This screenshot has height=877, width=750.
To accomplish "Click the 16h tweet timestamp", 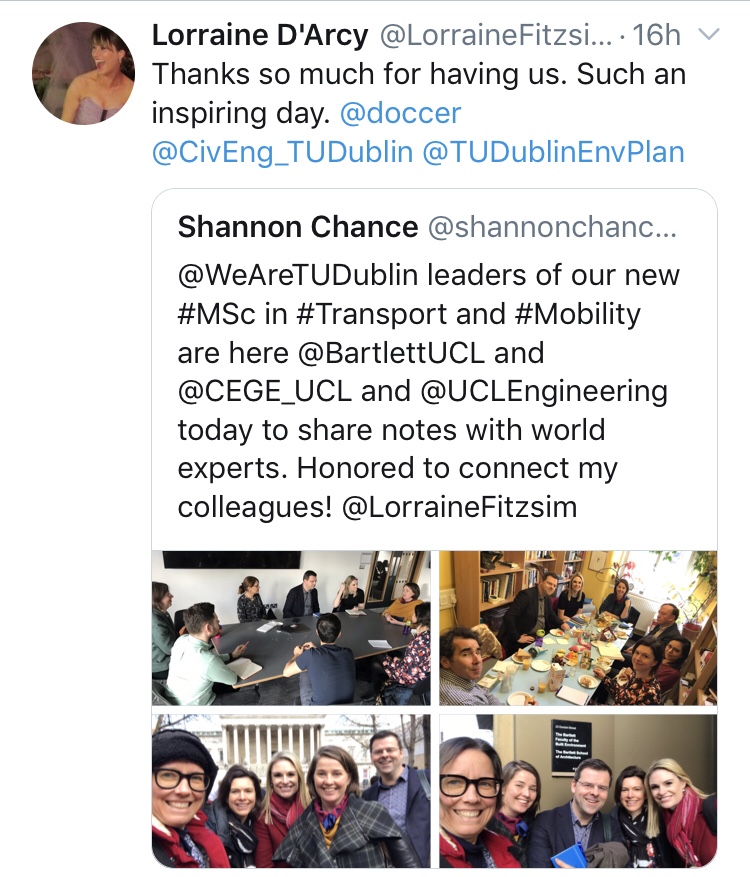I will click(656, 36).
